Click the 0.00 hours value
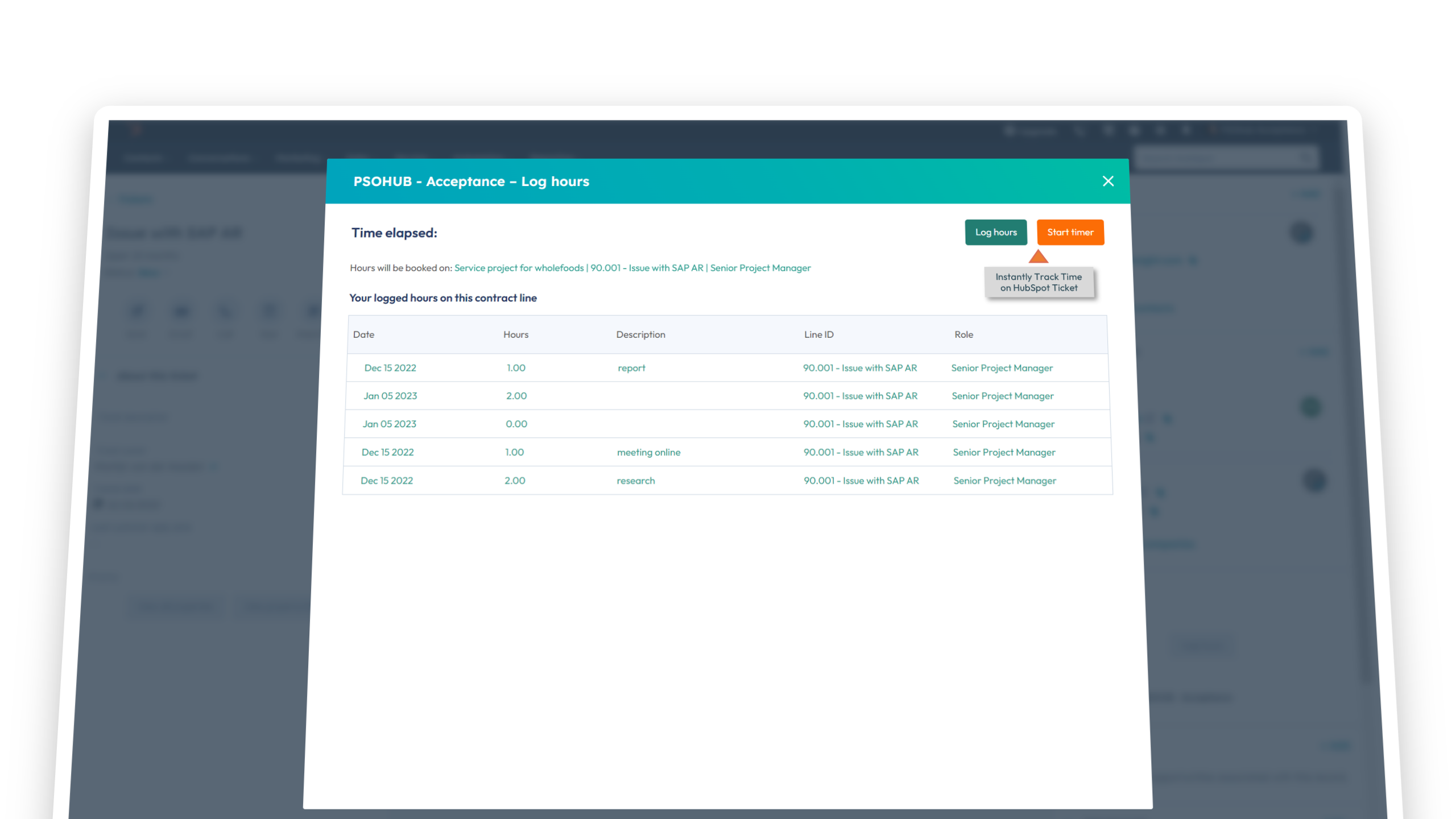Image resolution: width=1456 pixels, height=819 pixels. 516,424
